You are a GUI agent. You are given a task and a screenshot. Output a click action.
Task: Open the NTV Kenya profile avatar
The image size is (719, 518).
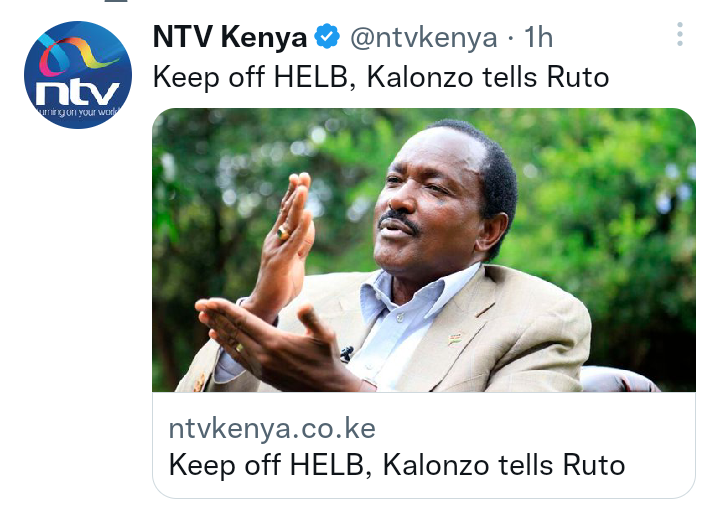[x=78, y=75]
